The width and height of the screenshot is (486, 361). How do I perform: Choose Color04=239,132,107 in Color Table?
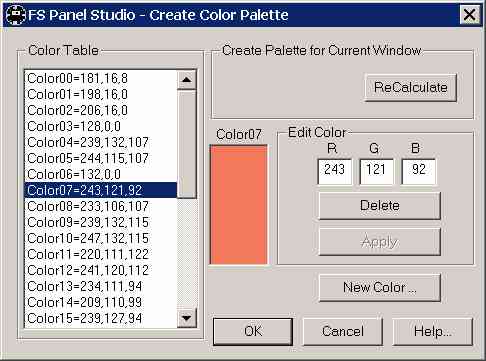coord(101,142)
